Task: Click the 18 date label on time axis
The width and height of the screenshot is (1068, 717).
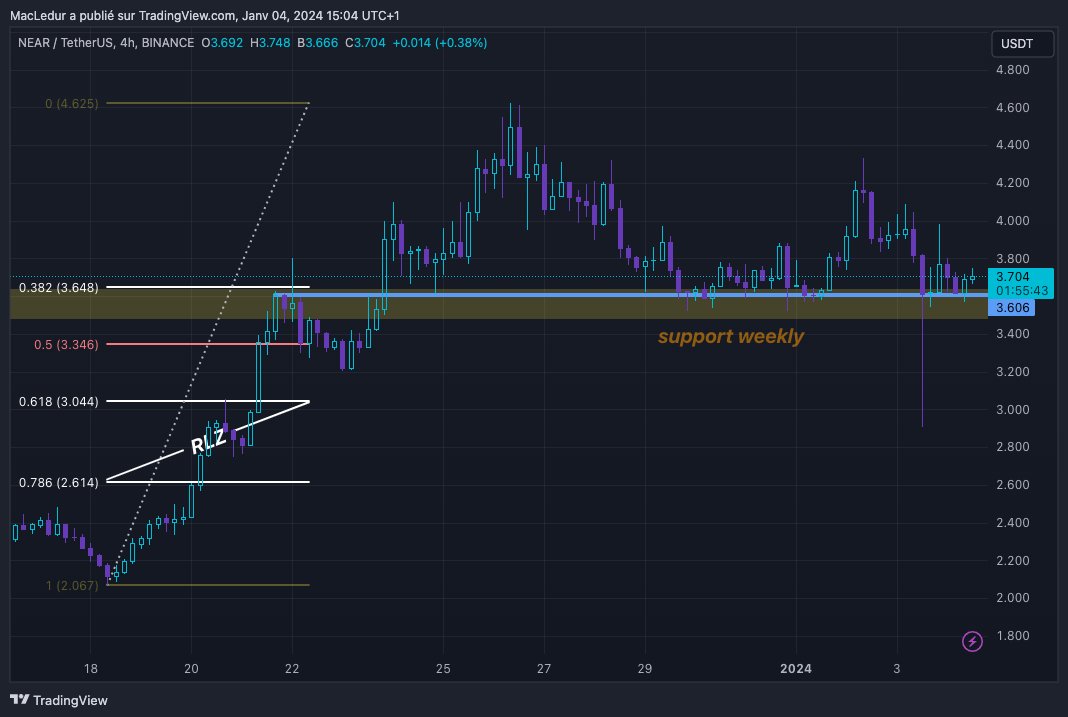Action: click(x=91, y=669)
